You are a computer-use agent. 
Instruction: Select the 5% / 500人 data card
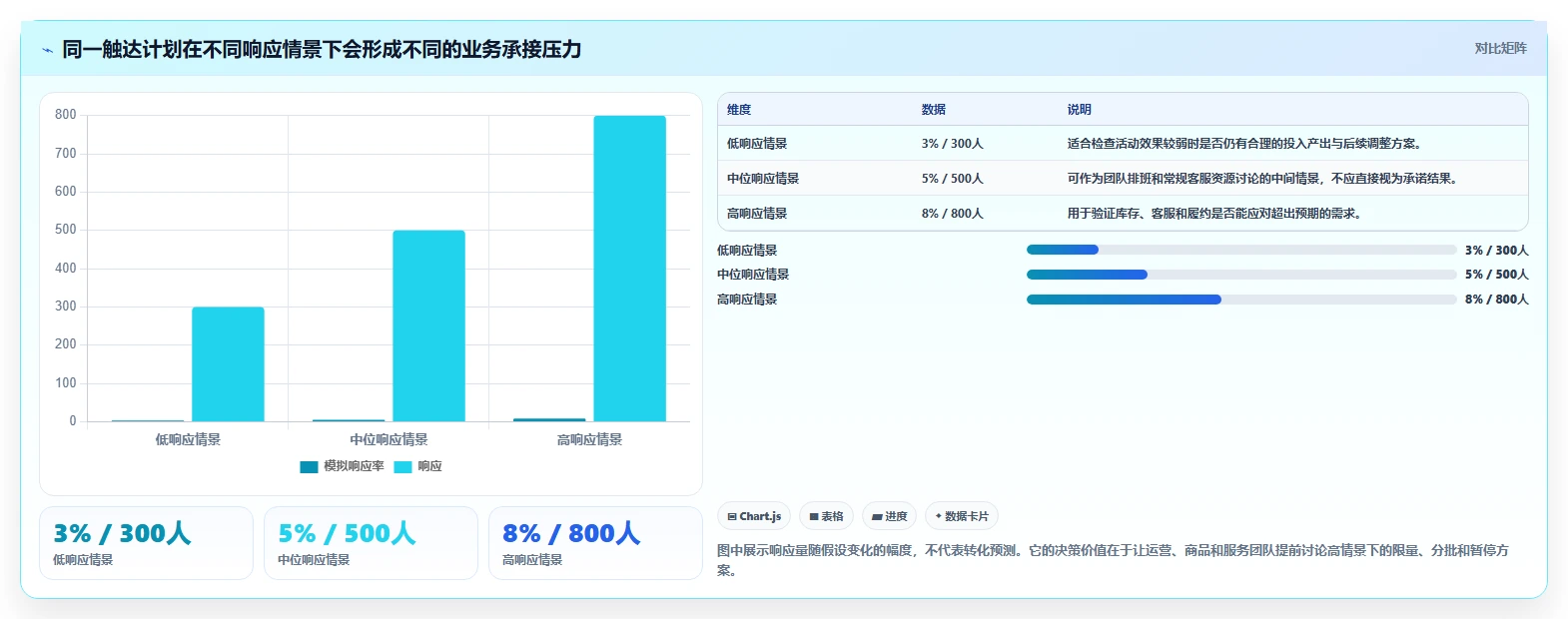coord(371,543)
